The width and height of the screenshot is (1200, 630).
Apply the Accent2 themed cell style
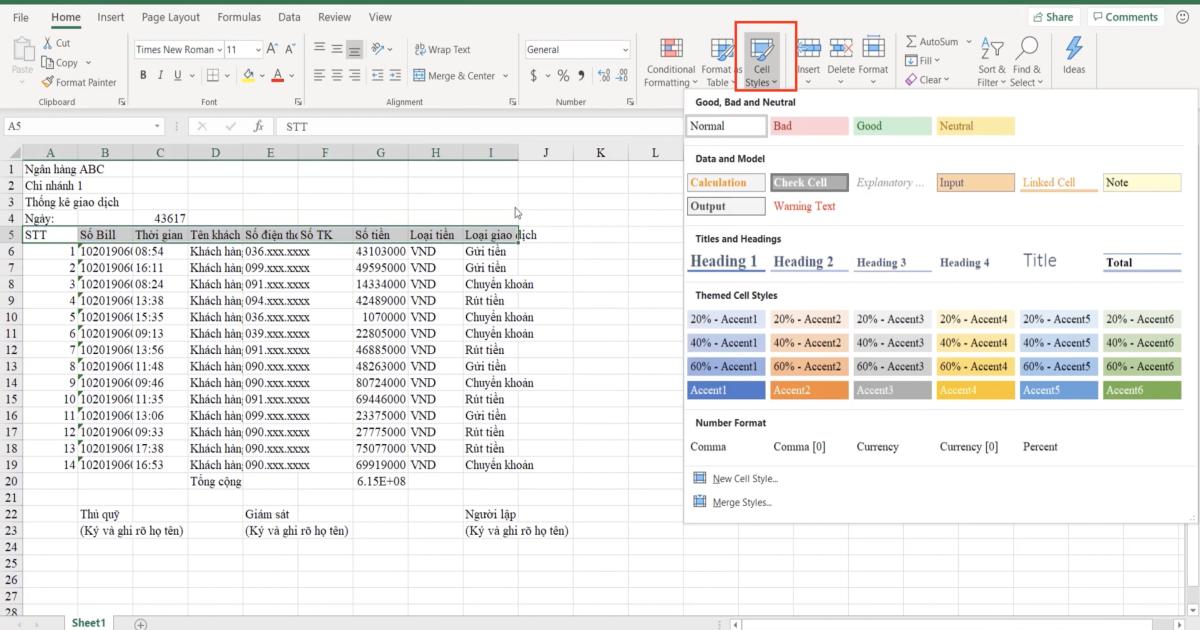pyautogui.click(x=808, y=390)
